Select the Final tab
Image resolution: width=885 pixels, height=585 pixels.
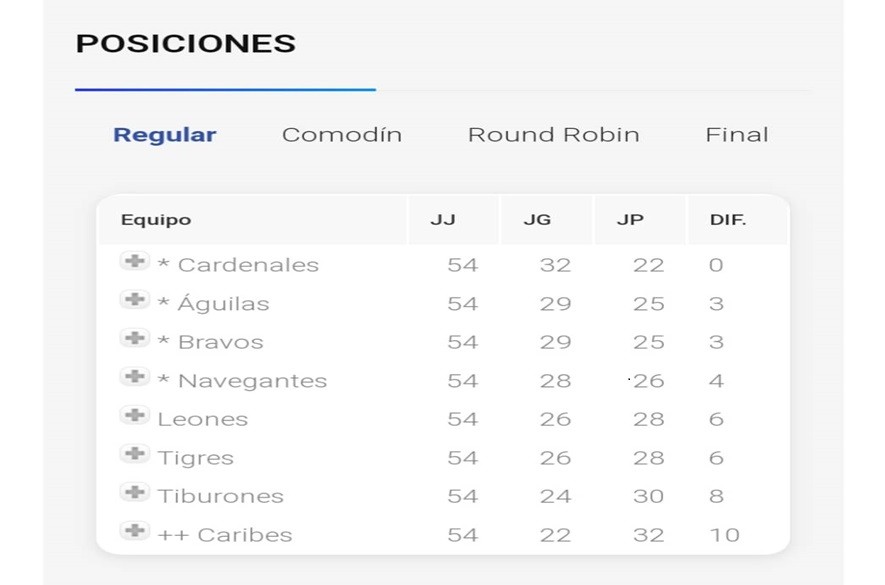[x=737, y=134]
